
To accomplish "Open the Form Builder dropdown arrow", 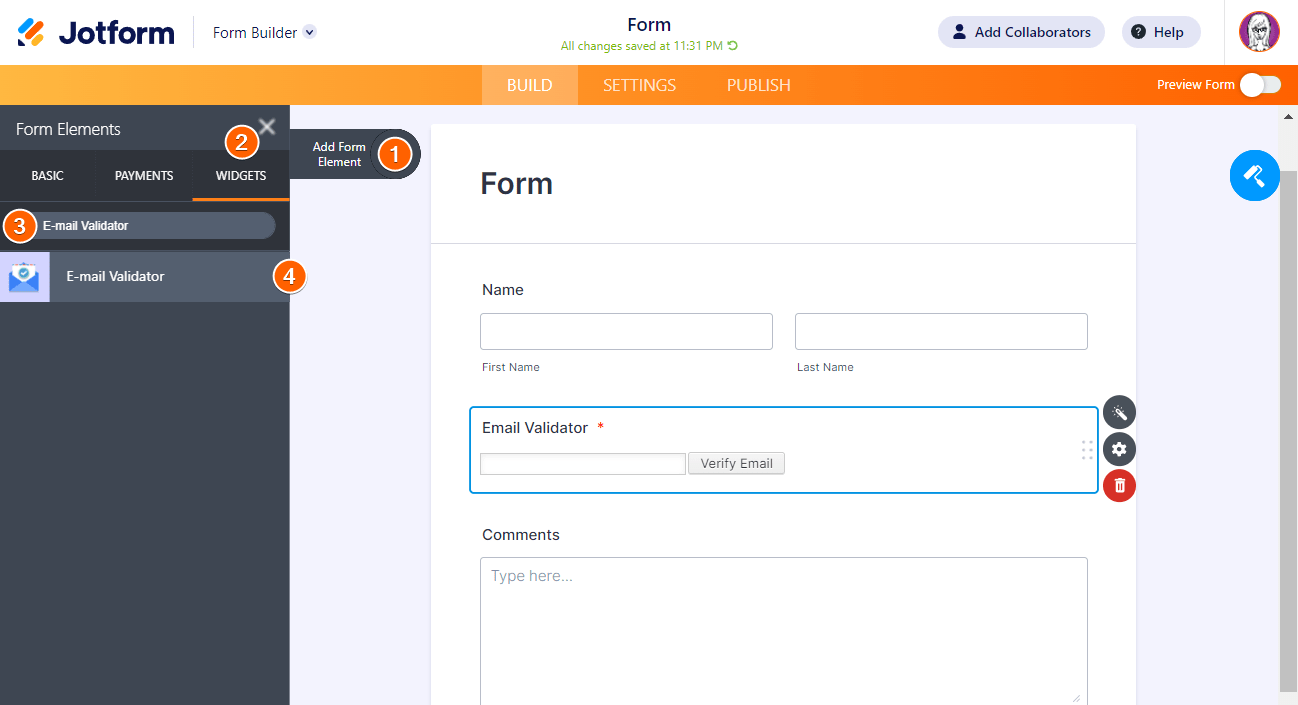I will [310, 32].
